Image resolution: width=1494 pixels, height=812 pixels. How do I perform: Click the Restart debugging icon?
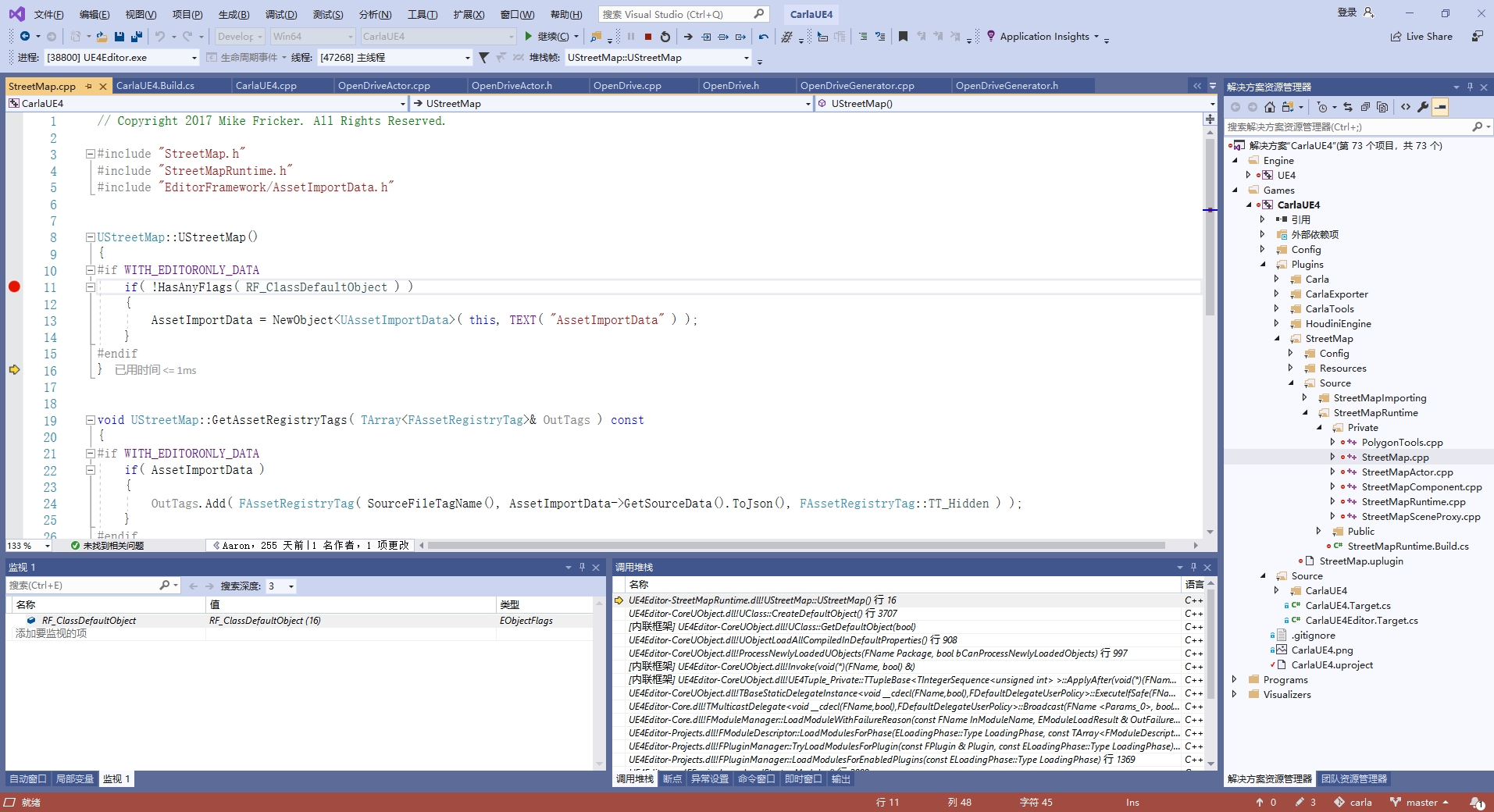pos(665,37)
